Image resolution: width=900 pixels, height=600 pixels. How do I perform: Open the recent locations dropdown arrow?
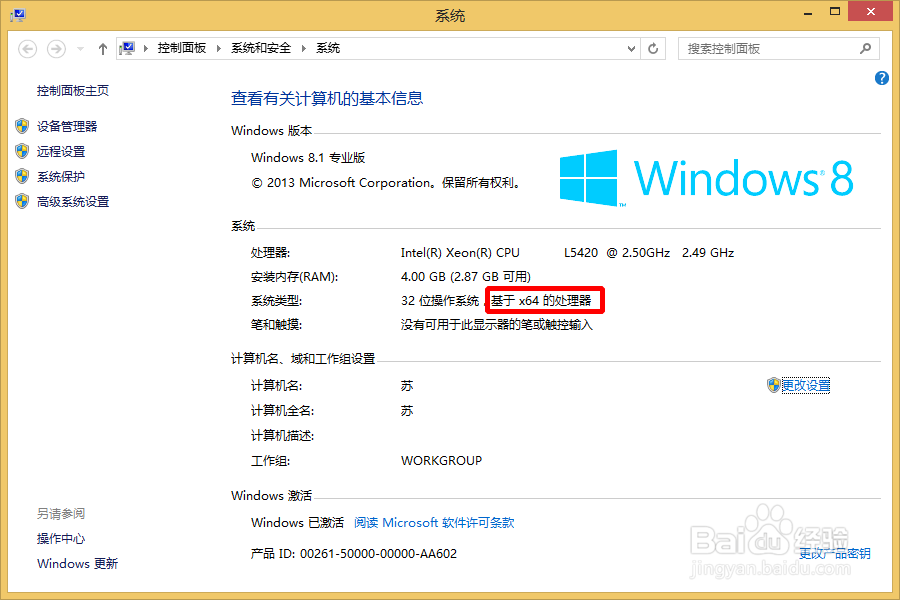click(x=80, y=49)
